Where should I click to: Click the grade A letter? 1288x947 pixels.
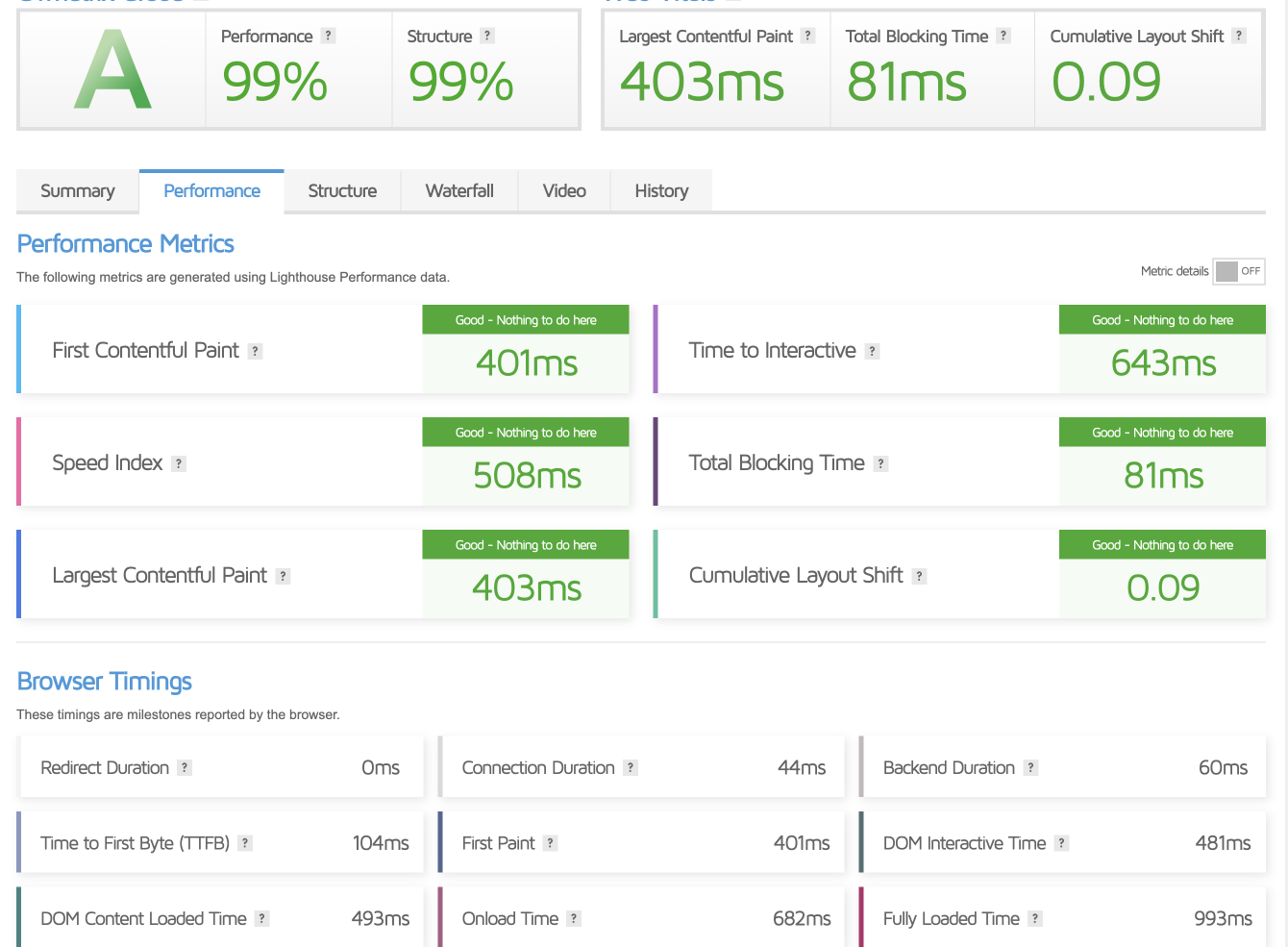[112, 69]
